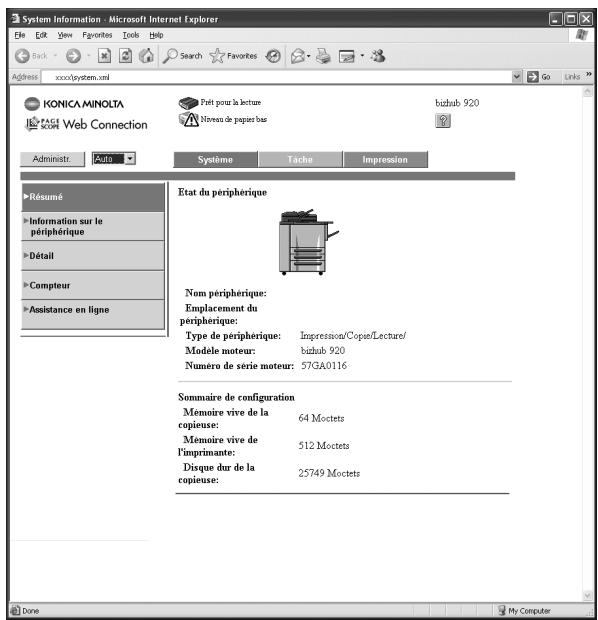Expand the Links toolbar chevron

(x=589, y=74)
